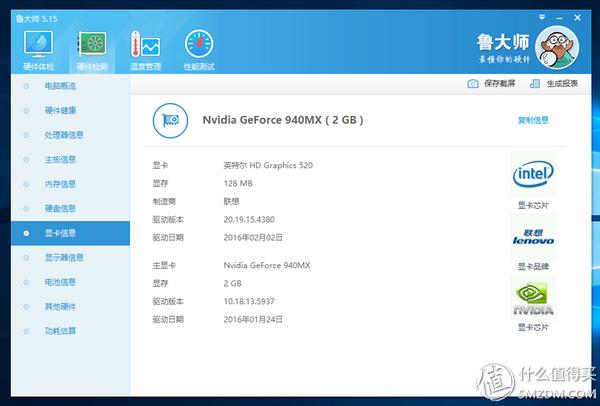The image size is (600, 406).
Task: View 显示器信息 monitor info
Action: point(63,257)
